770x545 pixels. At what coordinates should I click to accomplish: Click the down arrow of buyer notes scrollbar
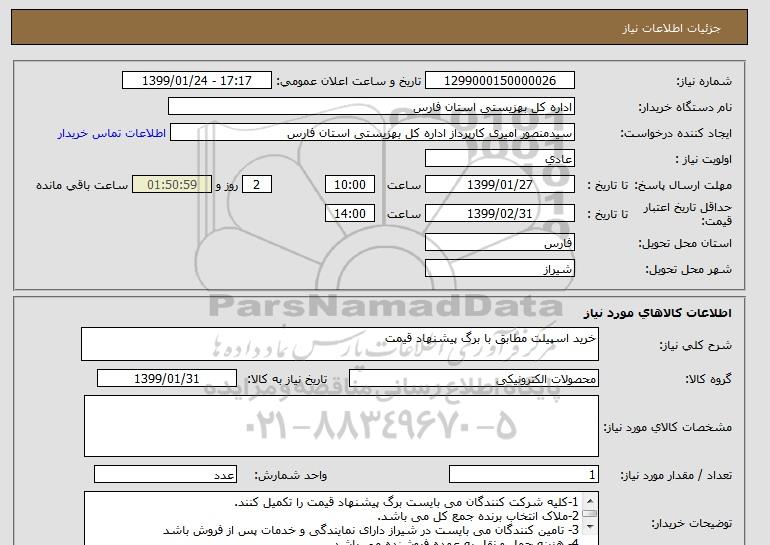590,527
